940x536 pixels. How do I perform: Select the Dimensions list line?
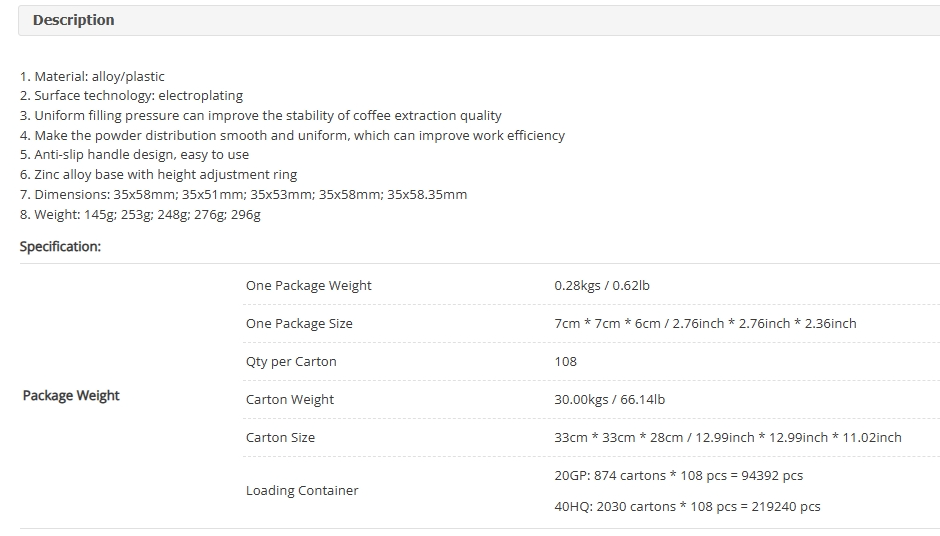243,194
